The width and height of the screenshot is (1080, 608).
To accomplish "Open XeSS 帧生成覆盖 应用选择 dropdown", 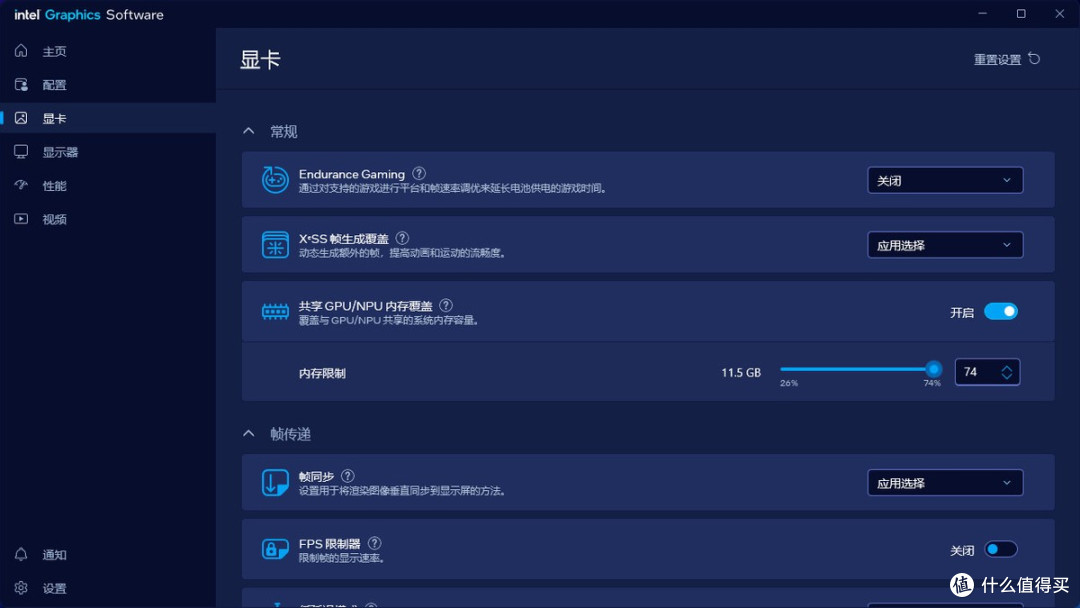I will 945,245.
